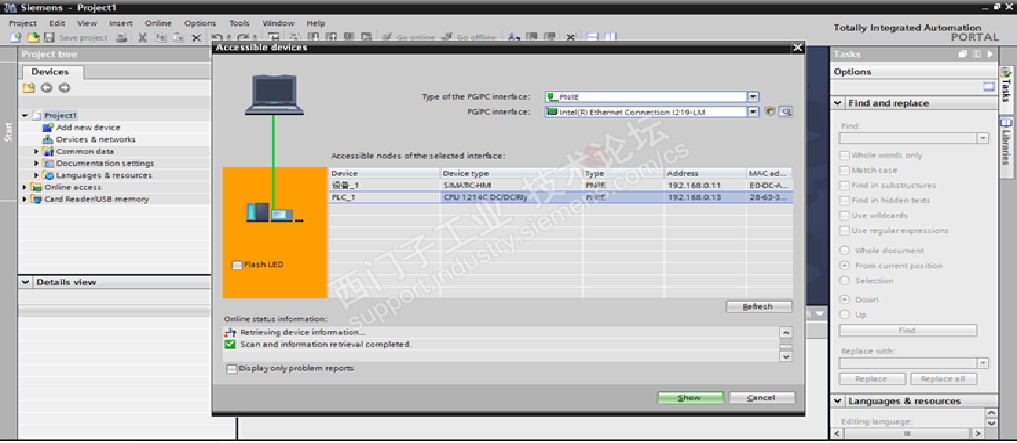
Task: Click the interface settings icon beside PG/PC interface
Action: click(x=771, y=112)
